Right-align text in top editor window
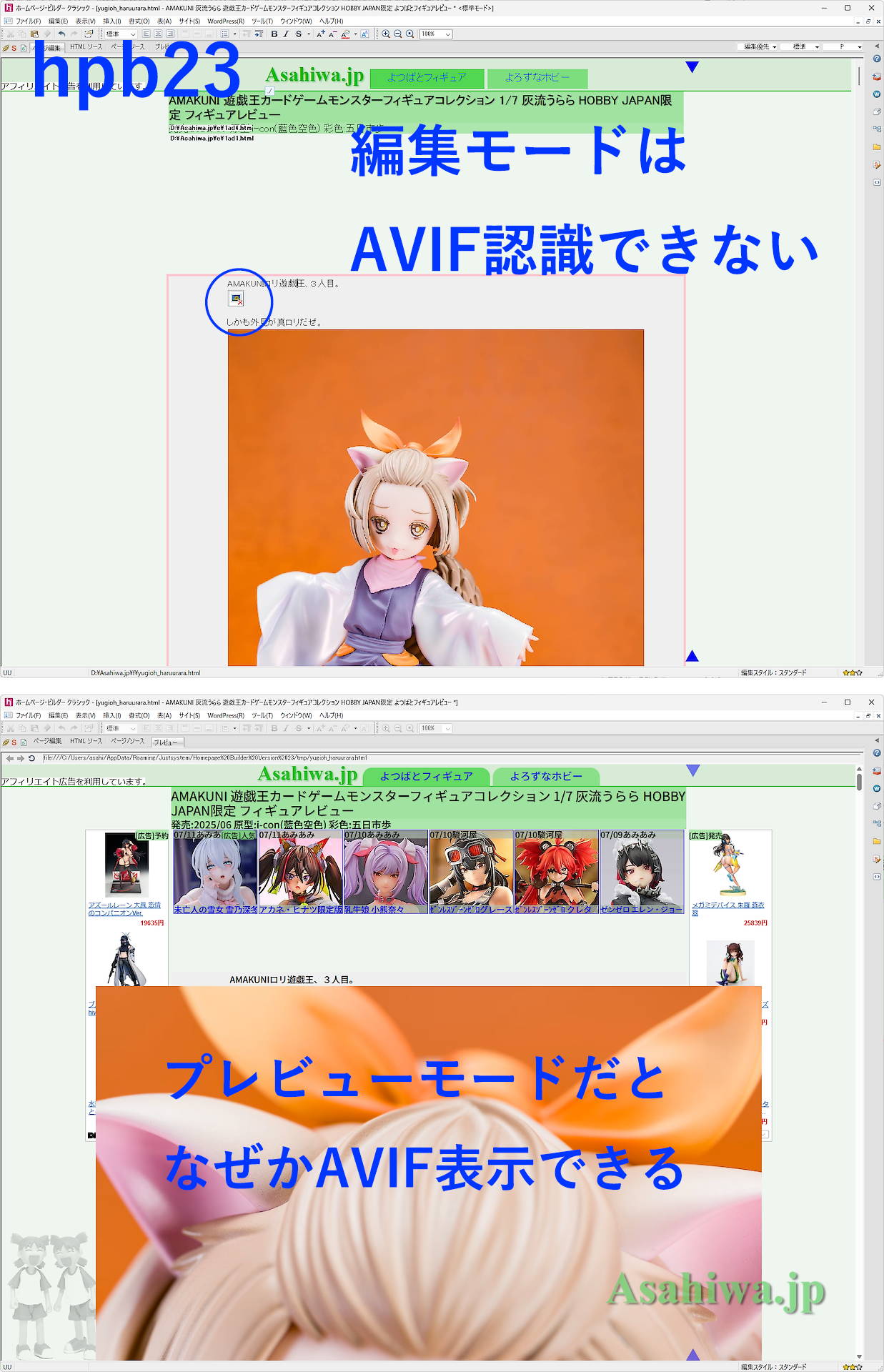The image size is (884, 1372). (x=169, y=34)
